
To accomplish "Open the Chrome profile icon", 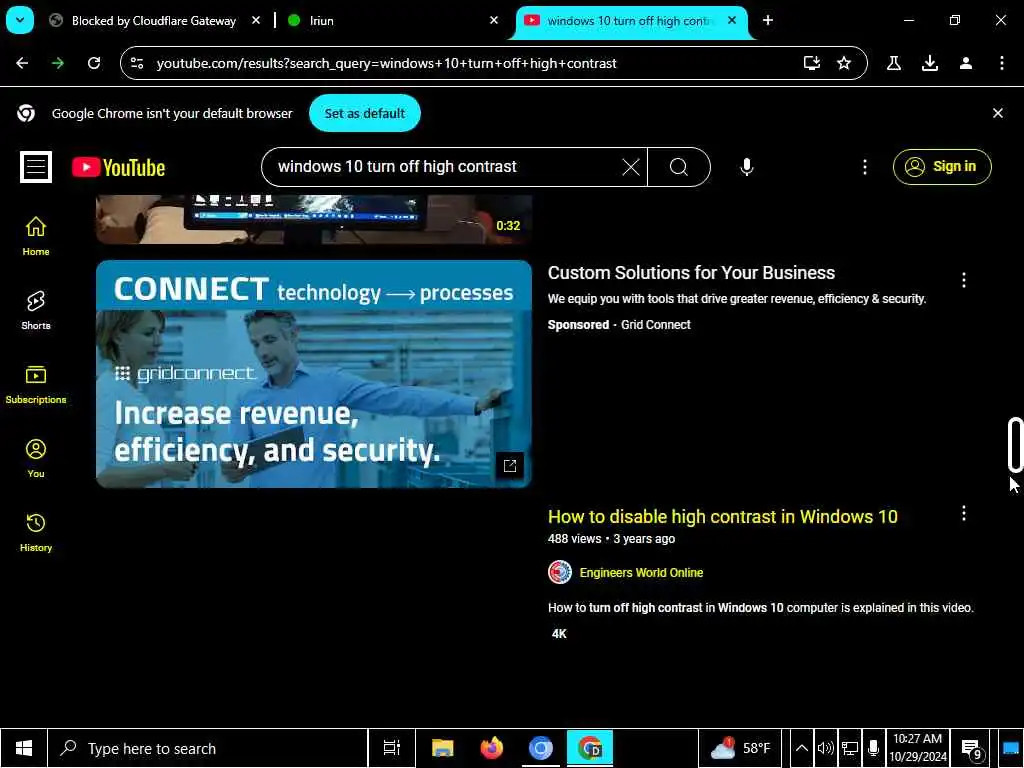I will [966, 63].
